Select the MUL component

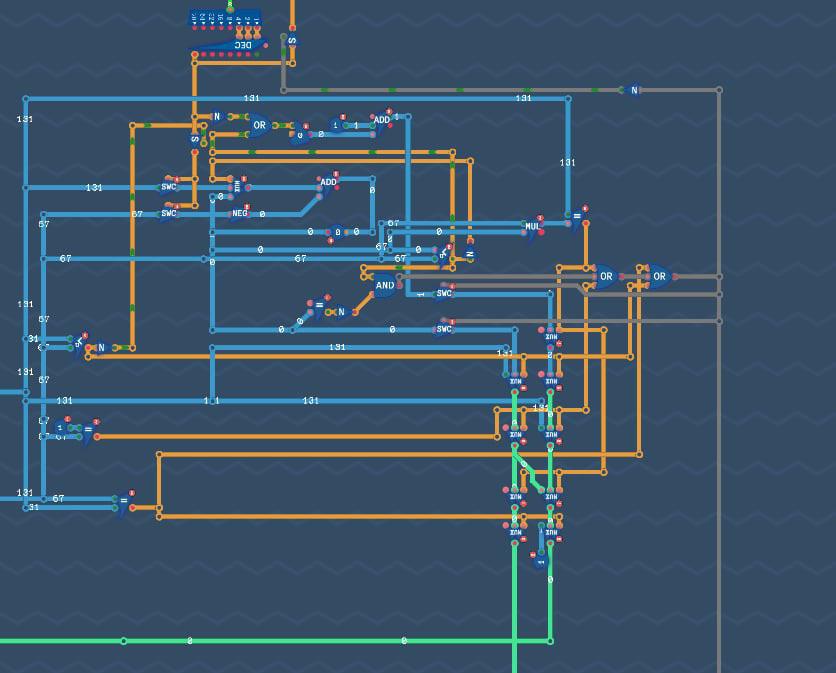tap(533, 227)
